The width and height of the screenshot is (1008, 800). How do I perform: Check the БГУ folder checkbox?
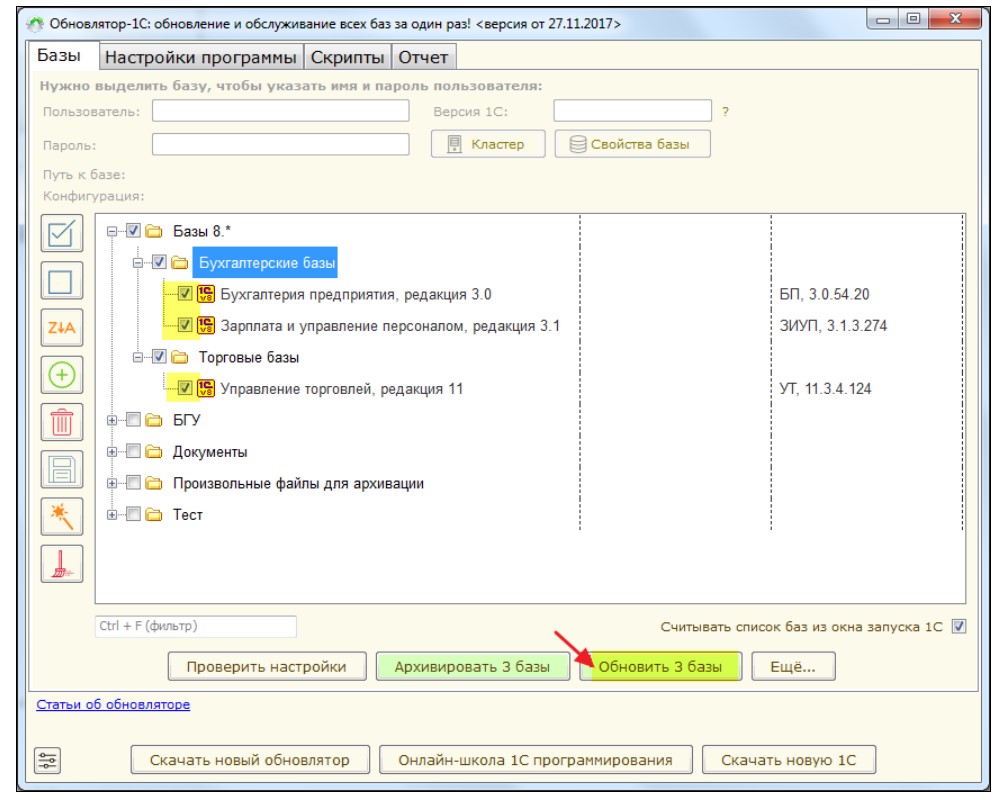pyautogui.click(x=133, y=419)
